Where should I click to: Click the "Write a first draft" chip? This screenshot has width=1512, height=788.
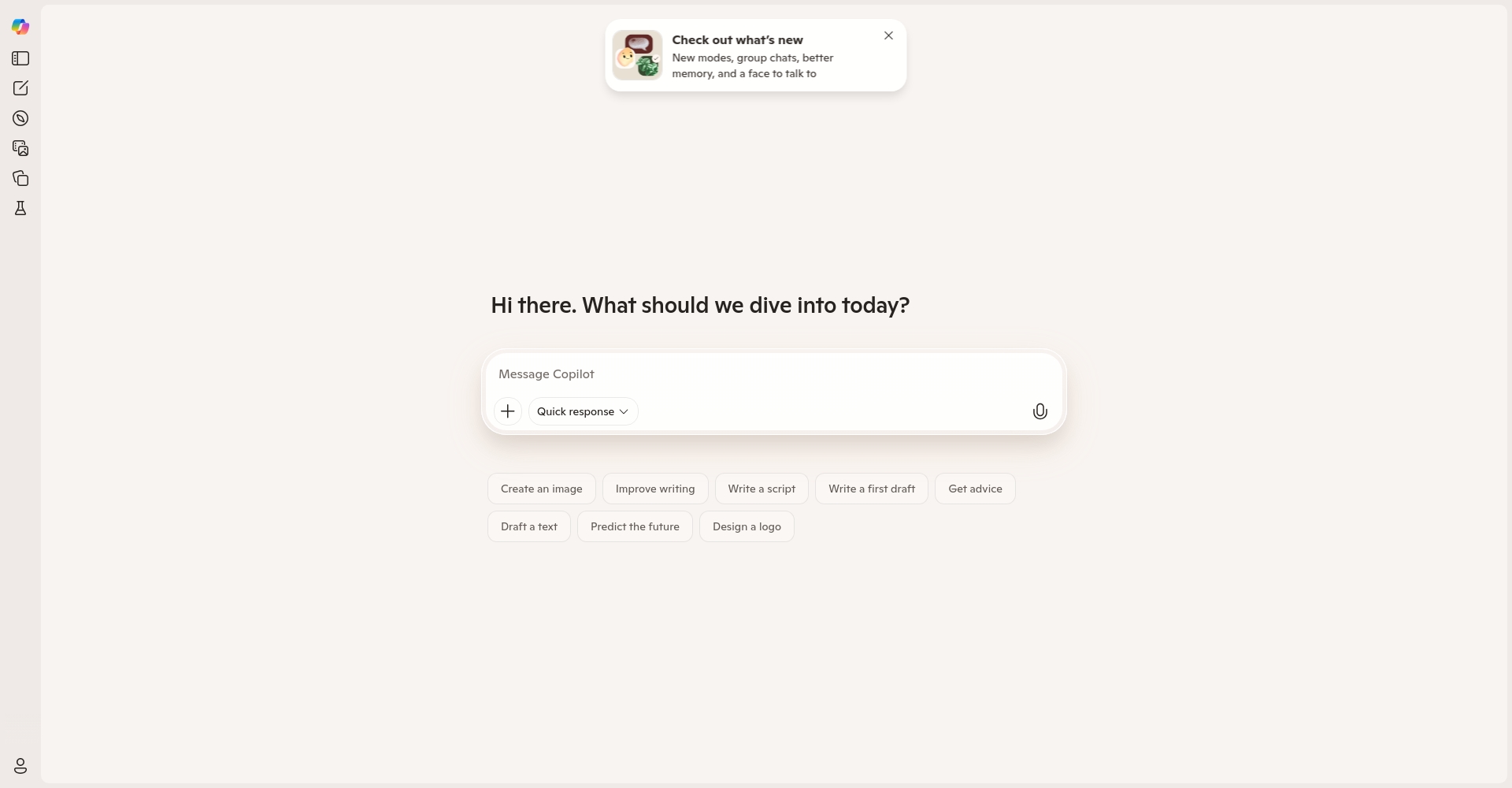(872, 489)
